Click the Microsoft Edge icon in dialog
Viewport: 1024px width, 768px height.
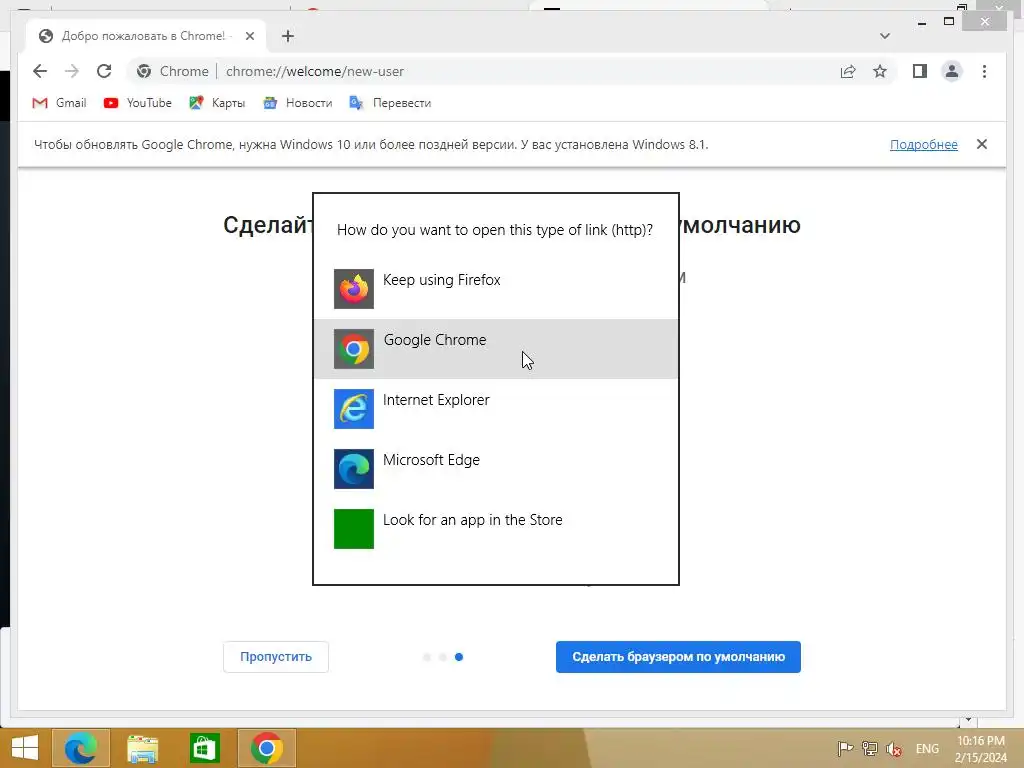point(354,469)
